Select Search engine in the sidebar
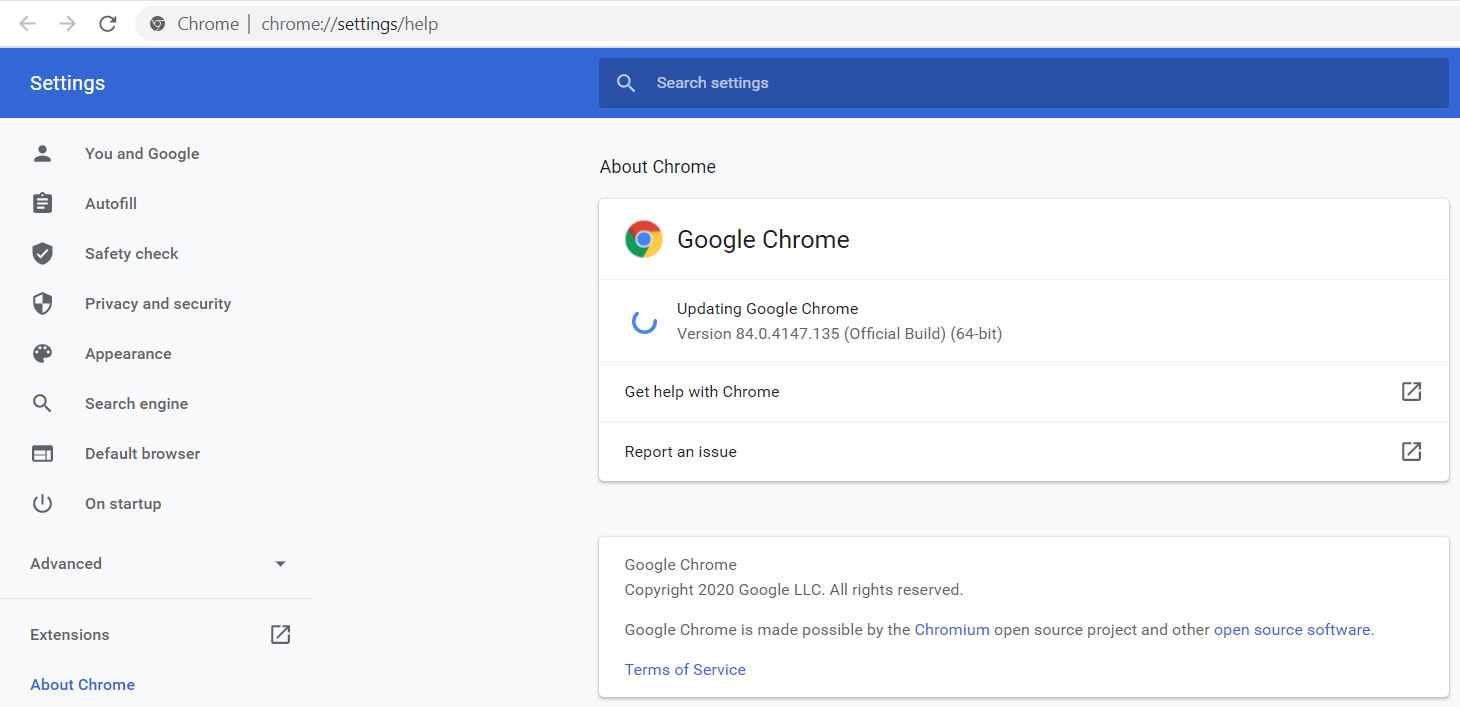 point(136,403)
